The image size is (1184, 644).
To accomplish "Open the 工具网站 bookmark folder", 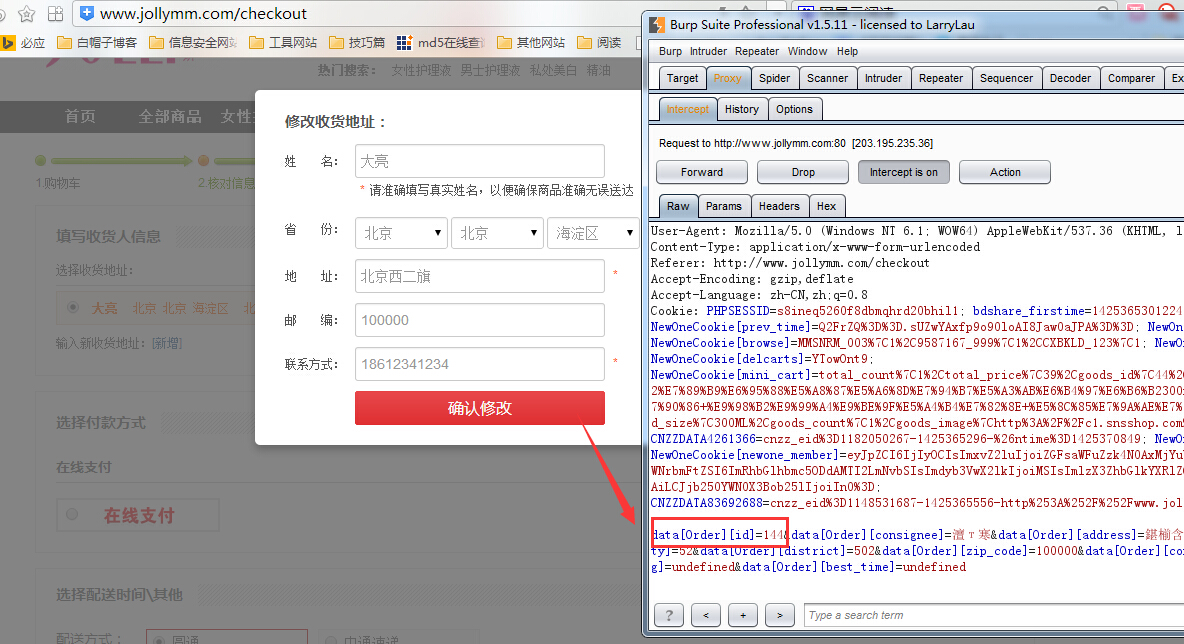I will tap(283, 43).
